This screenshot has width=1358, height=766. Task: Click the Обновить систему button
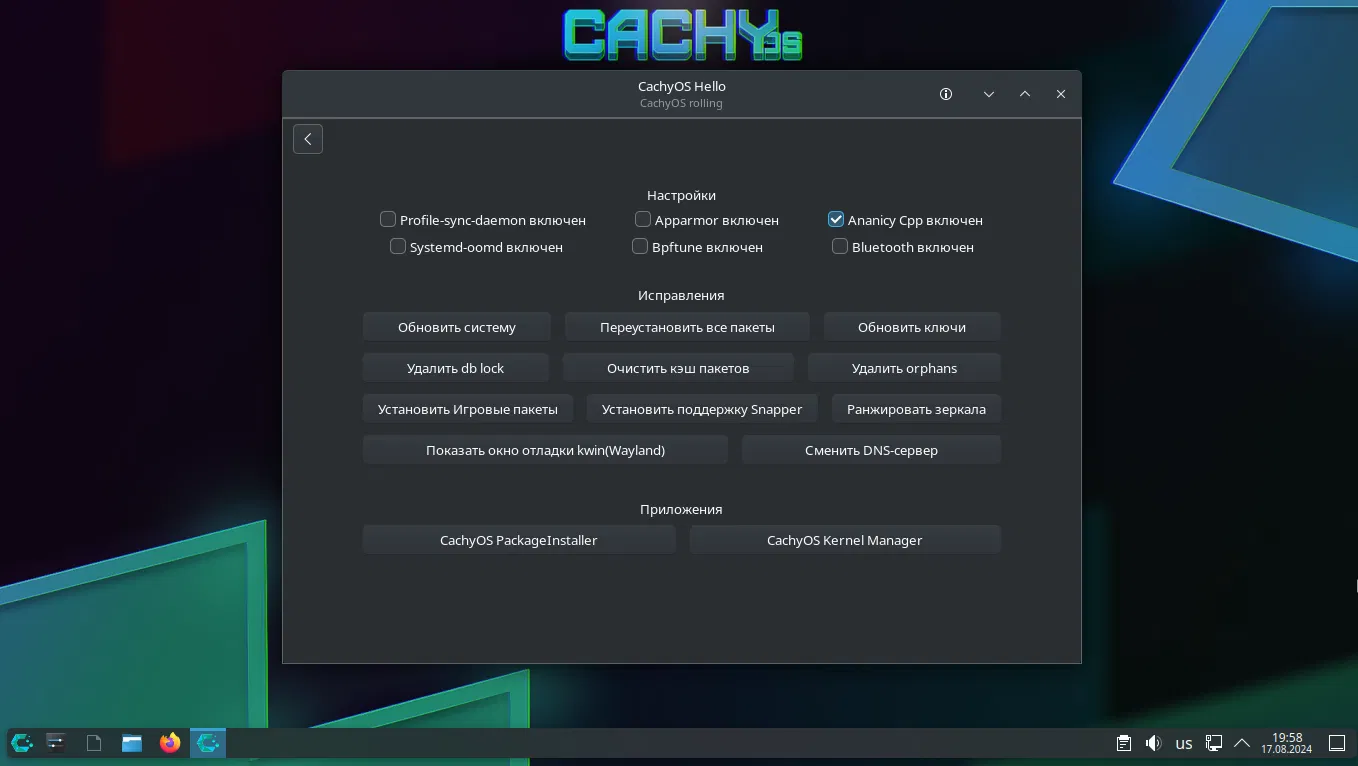457,327
